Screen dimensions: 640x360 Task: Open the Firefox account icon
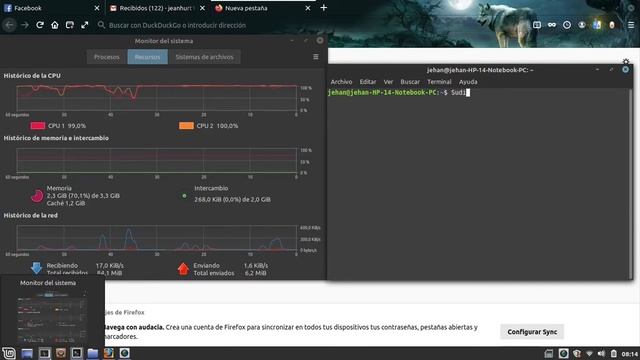(x=582, y=25)
